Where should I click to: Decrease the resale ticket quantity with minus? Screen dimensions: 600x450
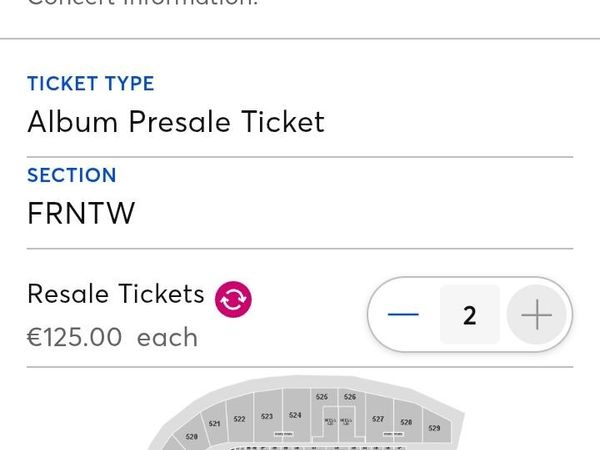click(403, 315)
